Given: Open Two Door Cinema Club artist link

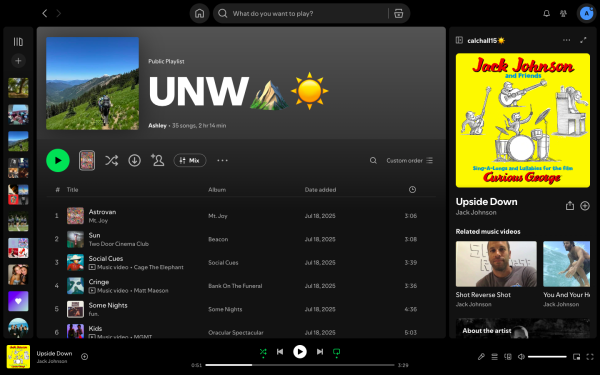Looking at the screenshot, I should coord(119,244).
